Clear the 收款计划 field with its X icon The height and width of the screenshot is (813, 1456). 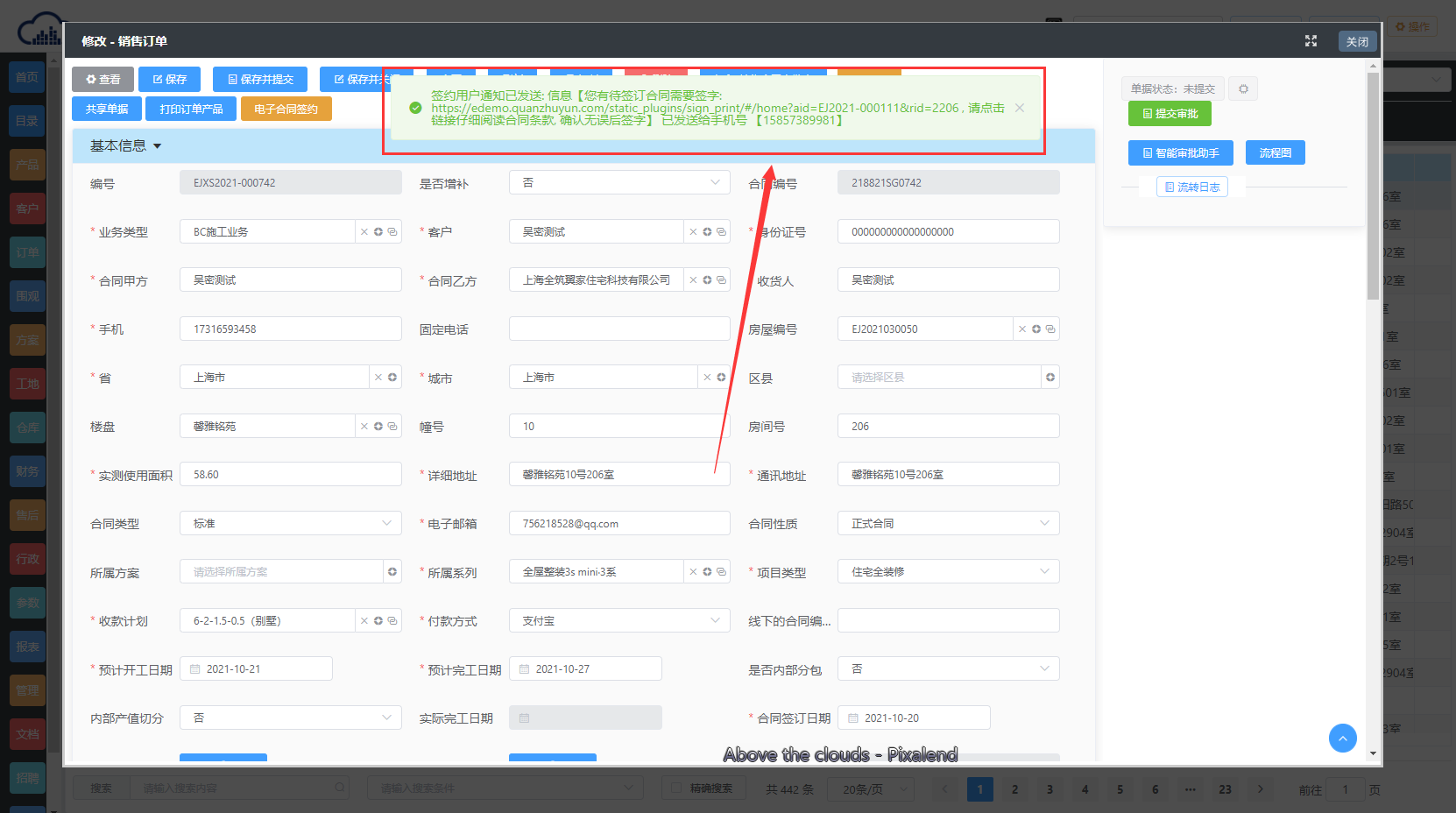tap(364, 621)
